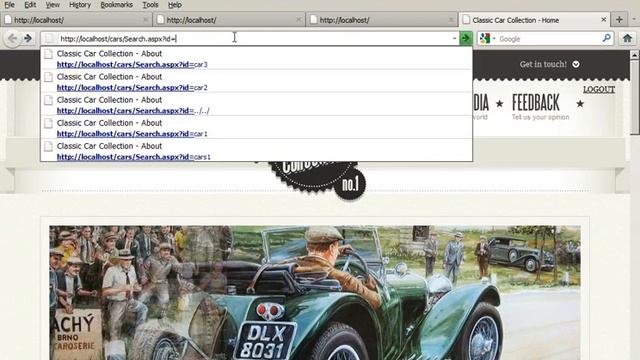
Task: Click the page vertical scrollbar thumb
Action: [x=634, y=98]
